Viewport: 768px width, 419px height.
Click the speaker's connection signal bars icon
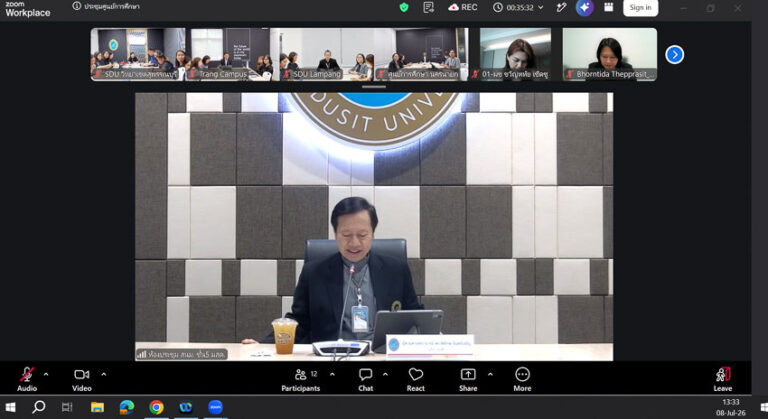pos(142,354)
